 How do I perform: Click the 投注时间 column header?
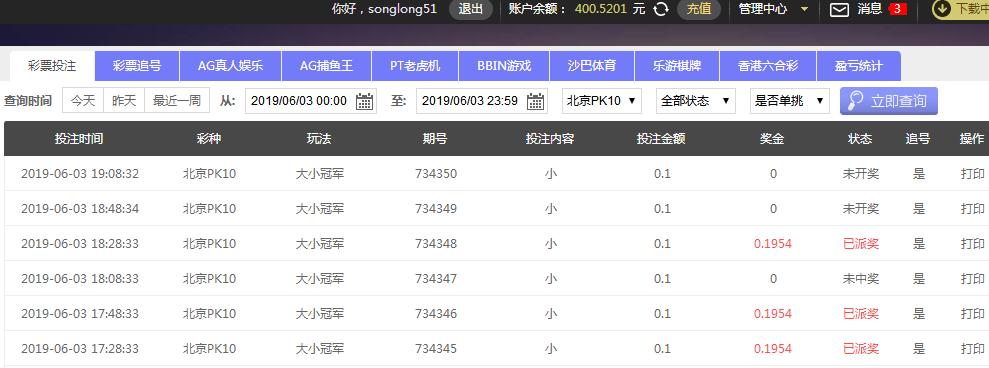pyautogui.click(x=79, y=139)
